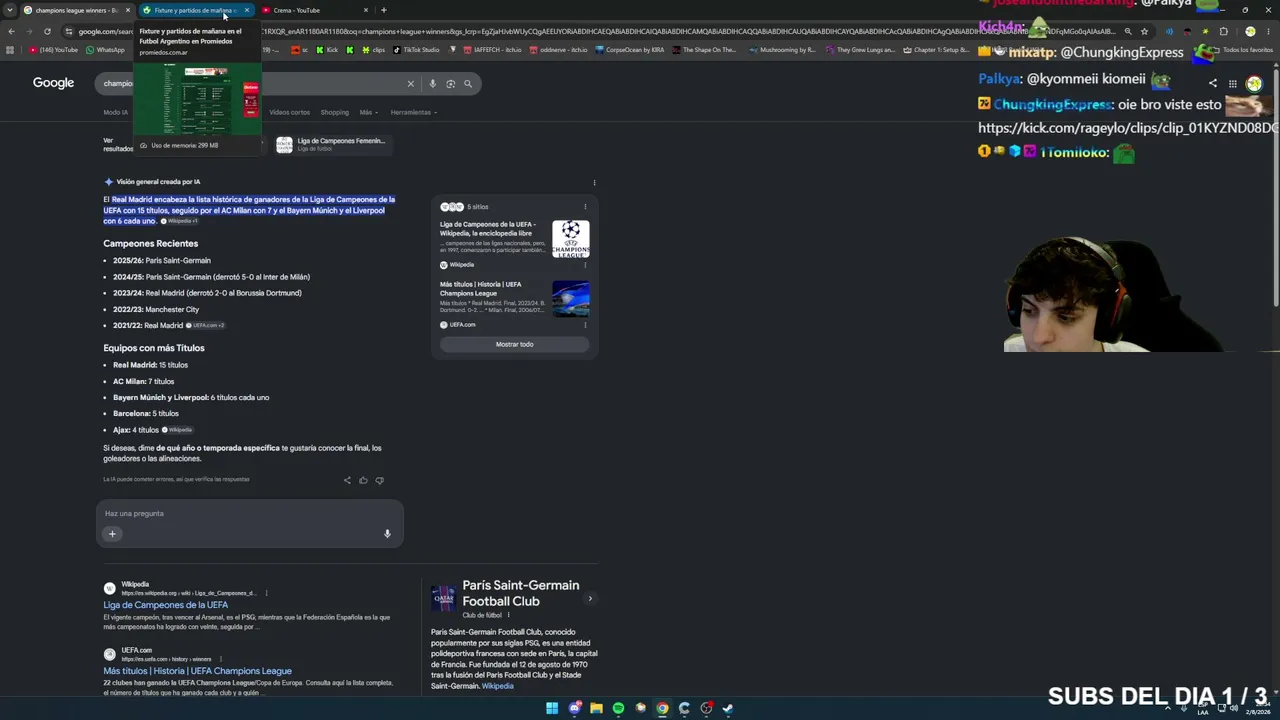The image size is (1280, 720).
Task: Open UEFA.com source card thumbnail
Action: (570, 299)
